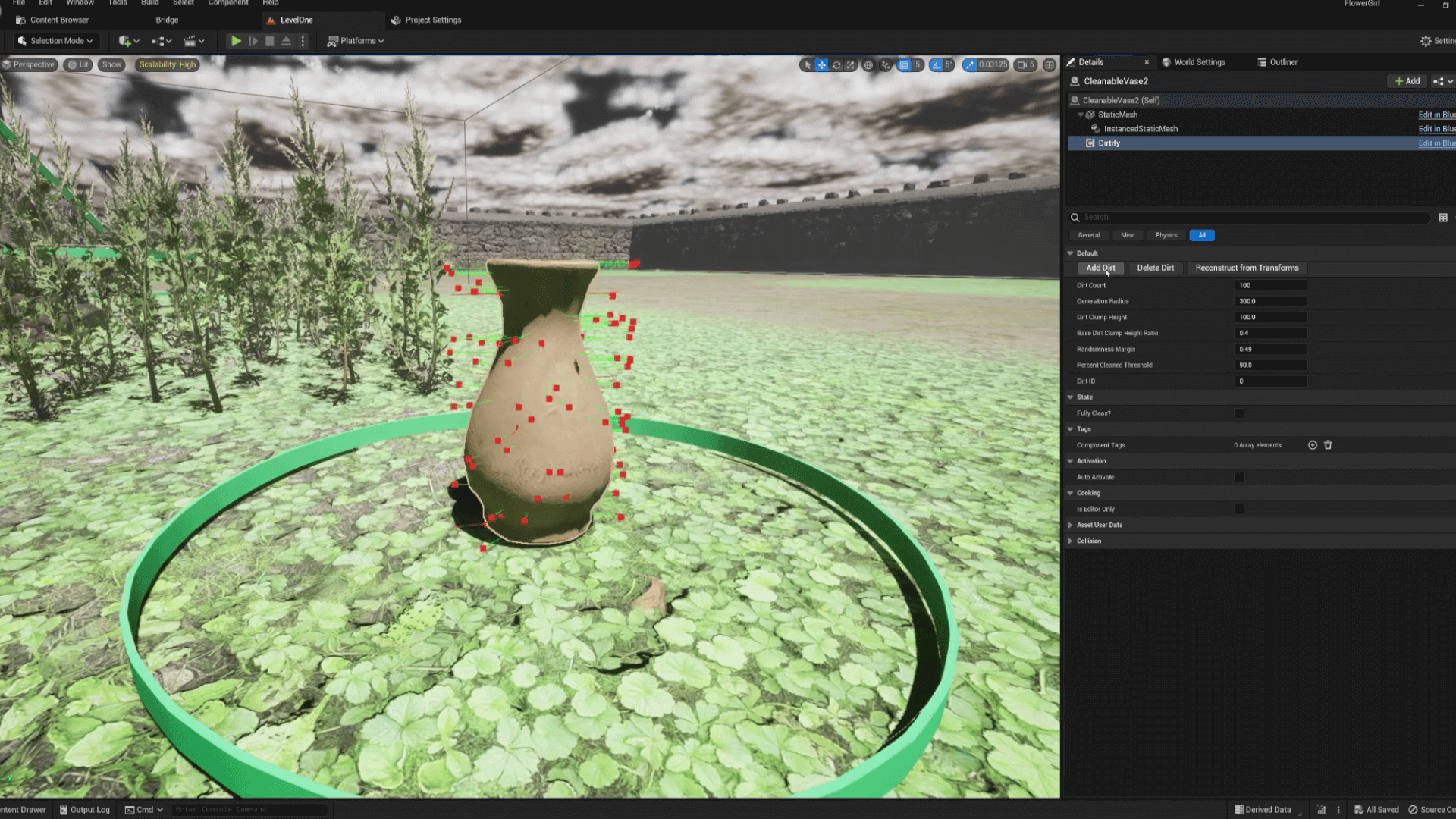The height and width of the screenshot is (819, 1456).
Task: Open the viewport layout grid icon
Action: point(1050,65)
